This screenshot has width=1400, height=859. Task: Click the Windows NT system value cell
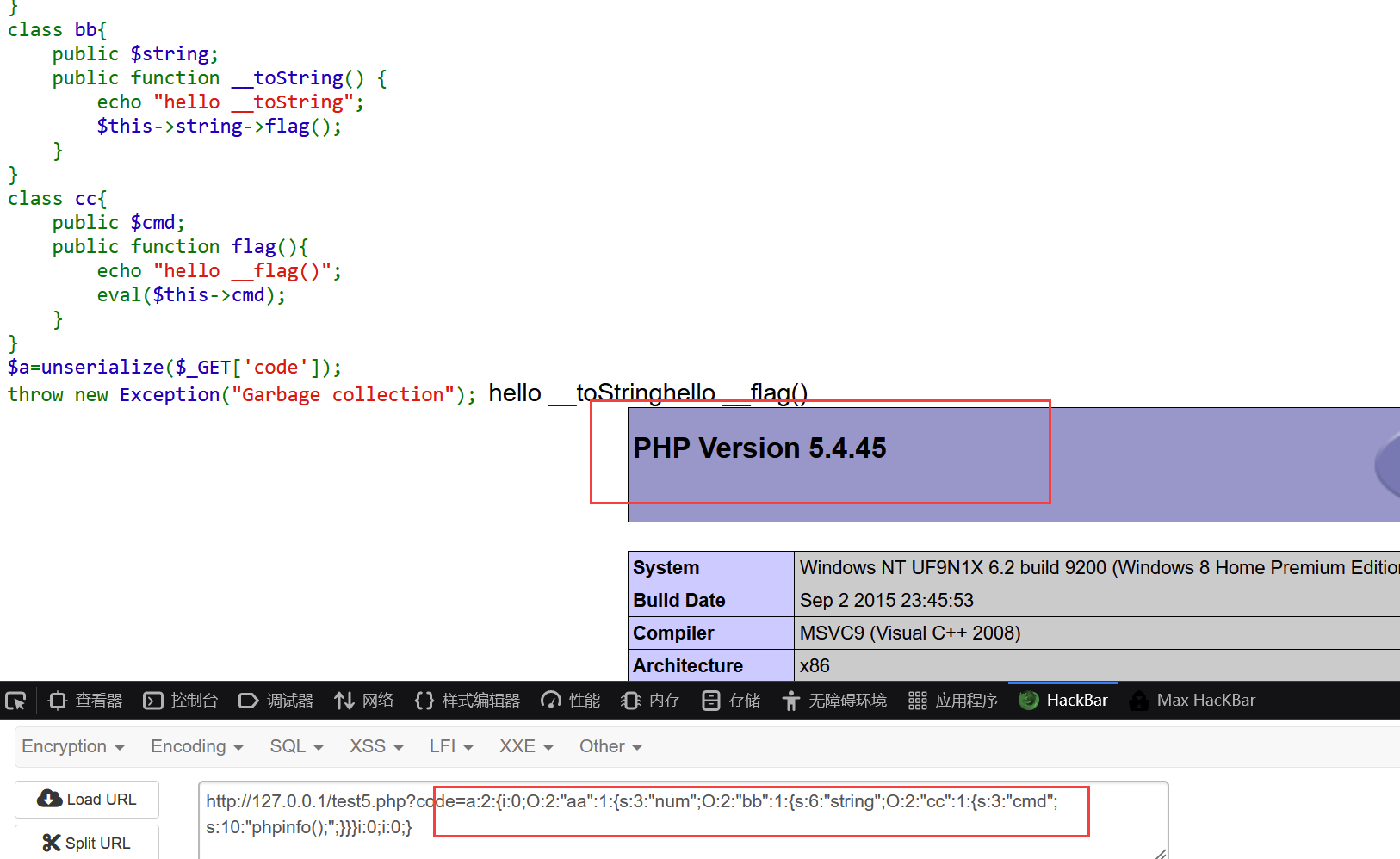point(1097,568)
